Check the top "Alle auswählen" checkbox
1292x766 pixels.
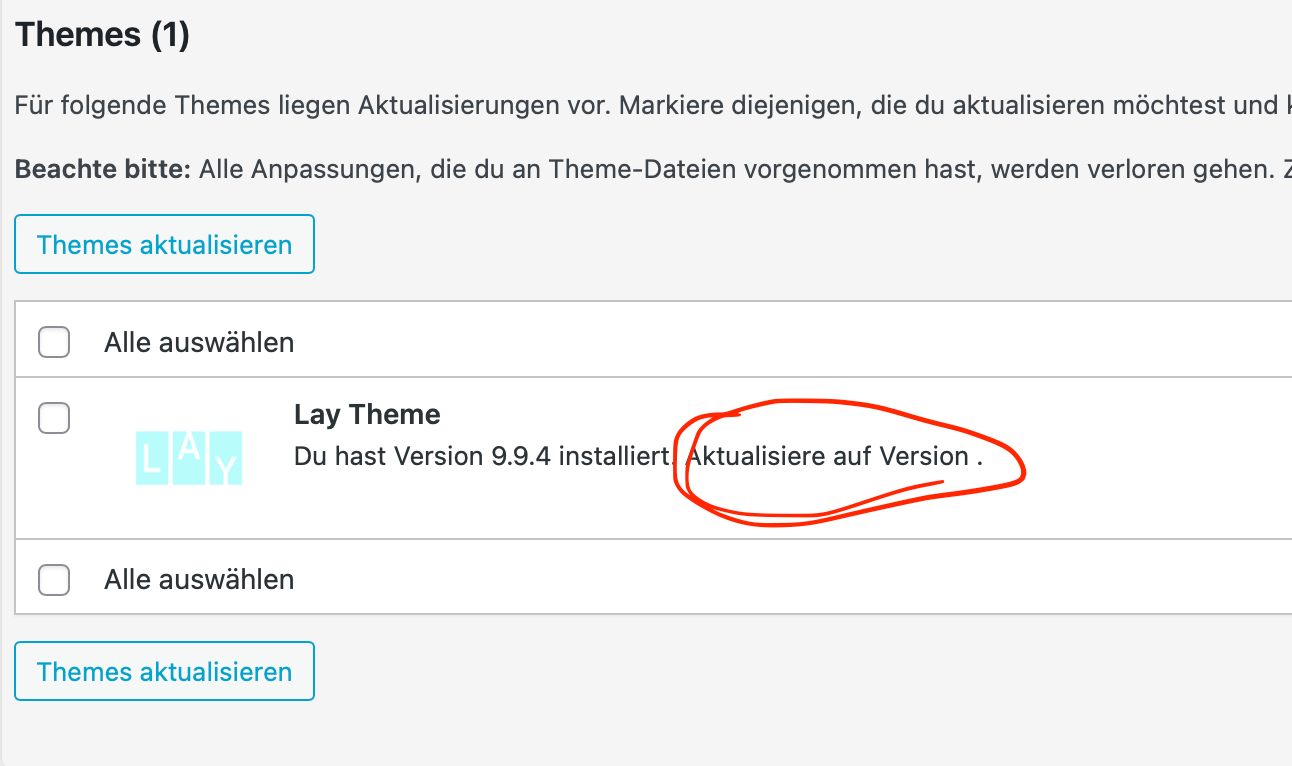pyautogui.click(x=54, y=343)
